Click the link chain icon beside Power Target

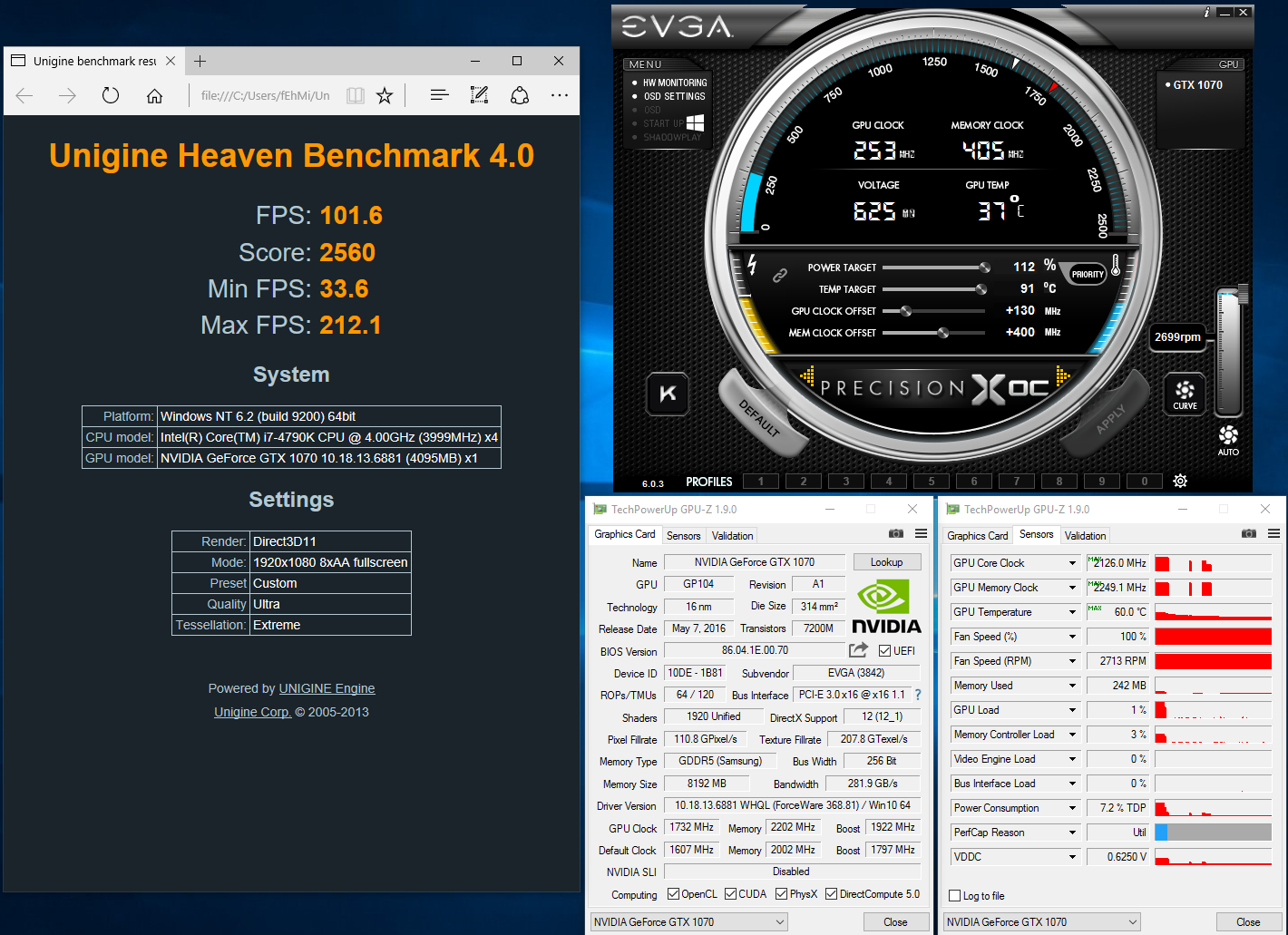[779, 275]
